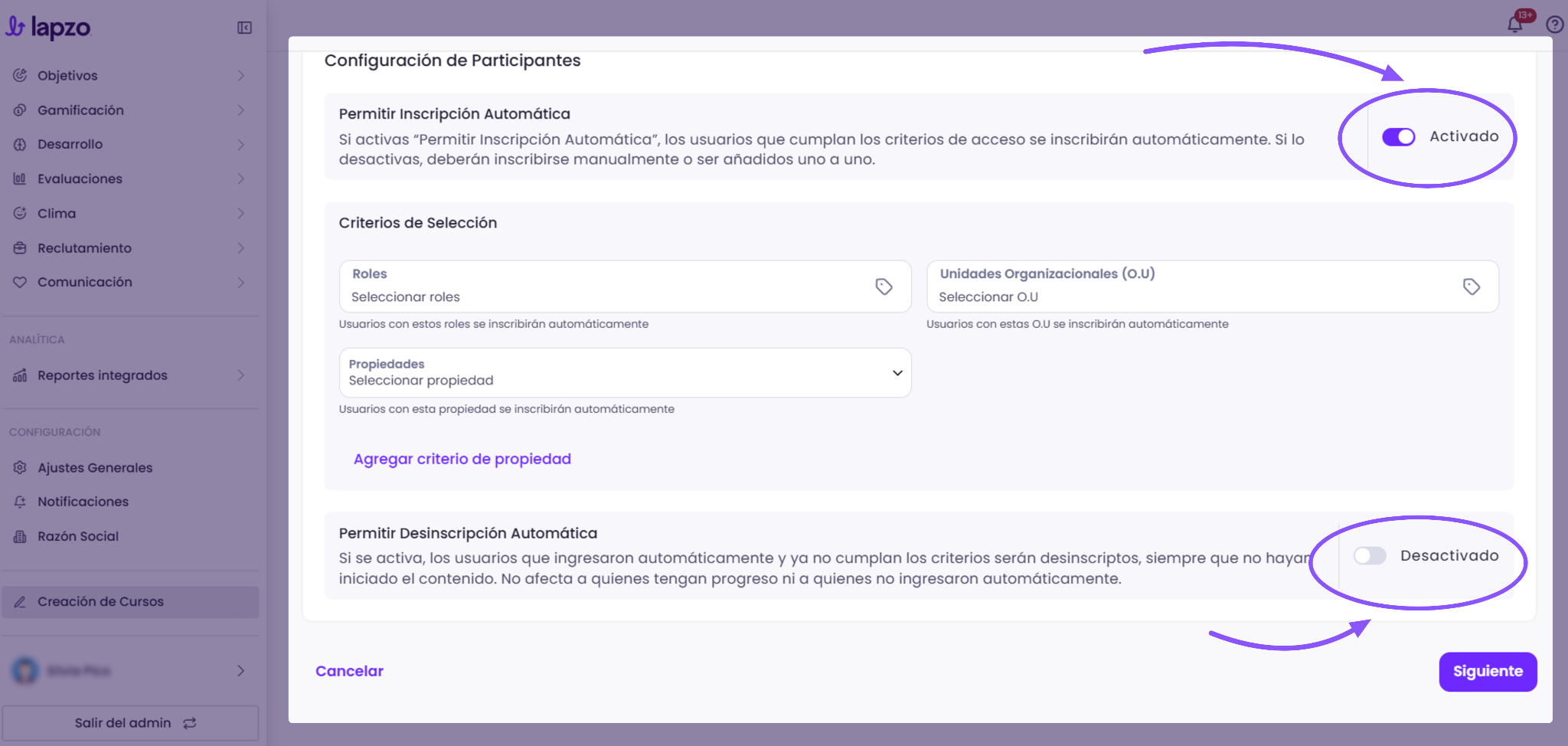This screenshot has height=746, width=1568.
Task: Select Creación de Cursos menu item
Action: (x=130, y=602)
